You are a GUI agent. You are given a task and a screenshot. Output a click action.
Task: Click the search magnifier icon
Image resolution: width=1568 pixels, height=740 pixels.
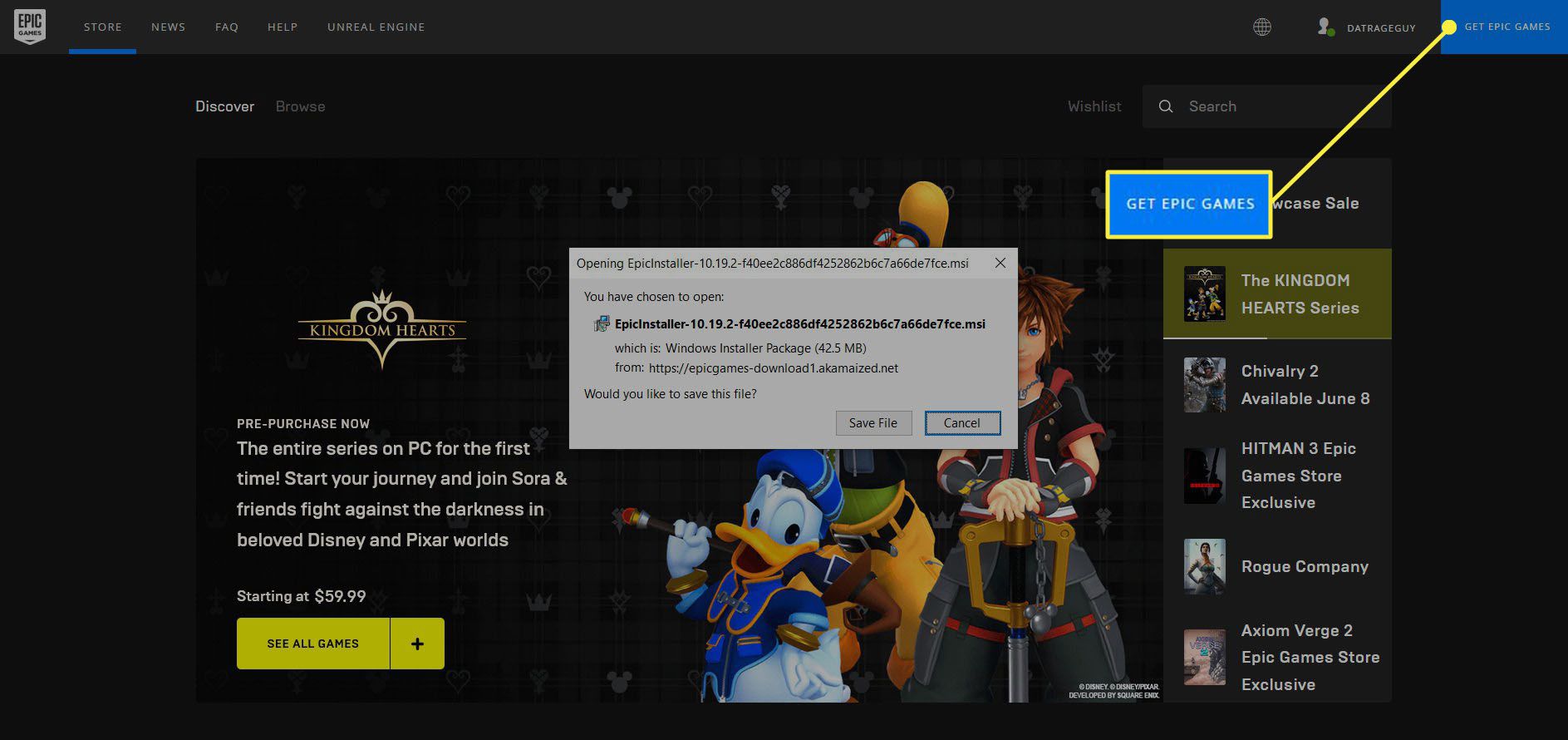click(1166, 106)
